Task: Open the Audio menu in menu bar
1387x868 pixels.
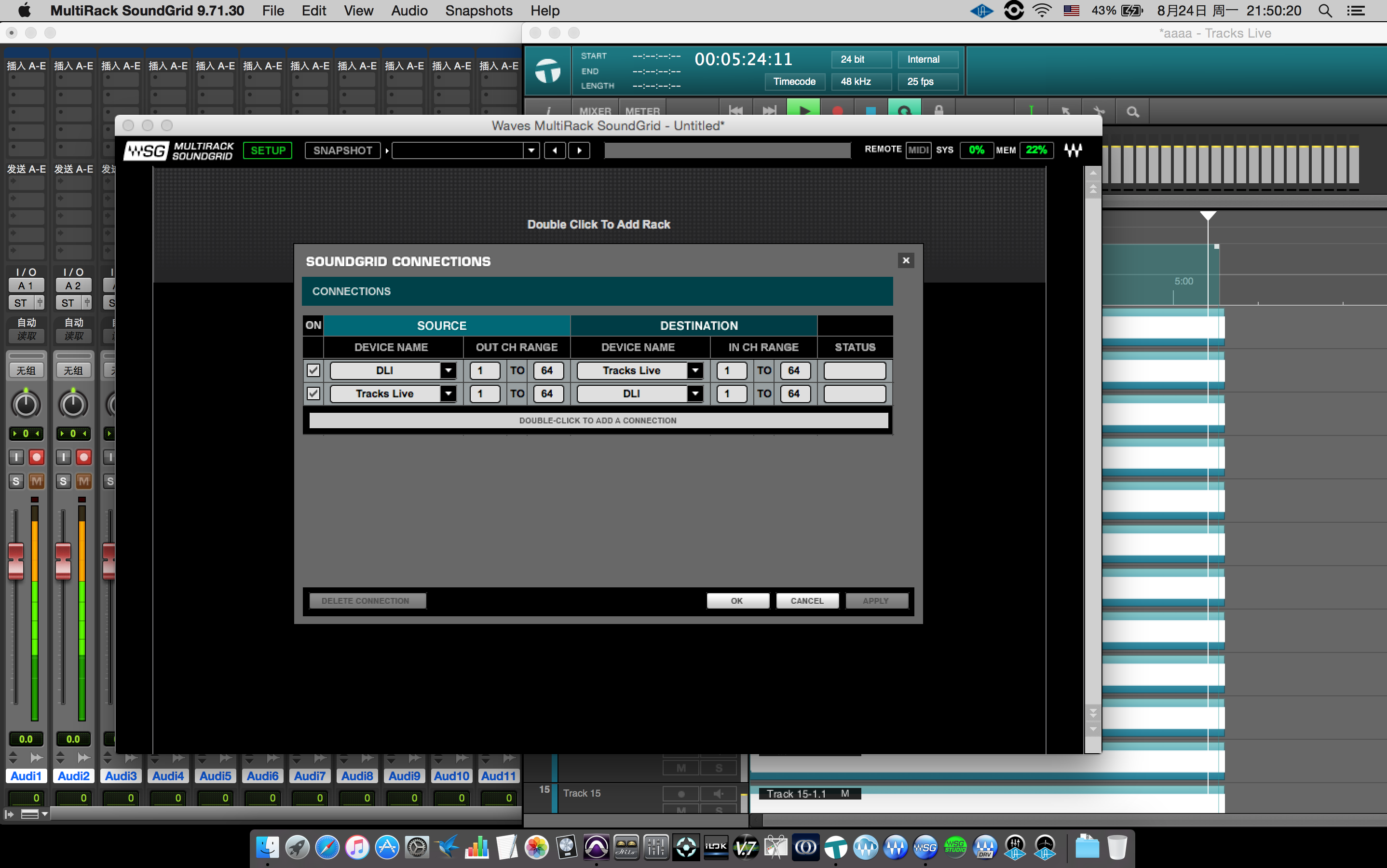Action: click(x=409, y=11)
